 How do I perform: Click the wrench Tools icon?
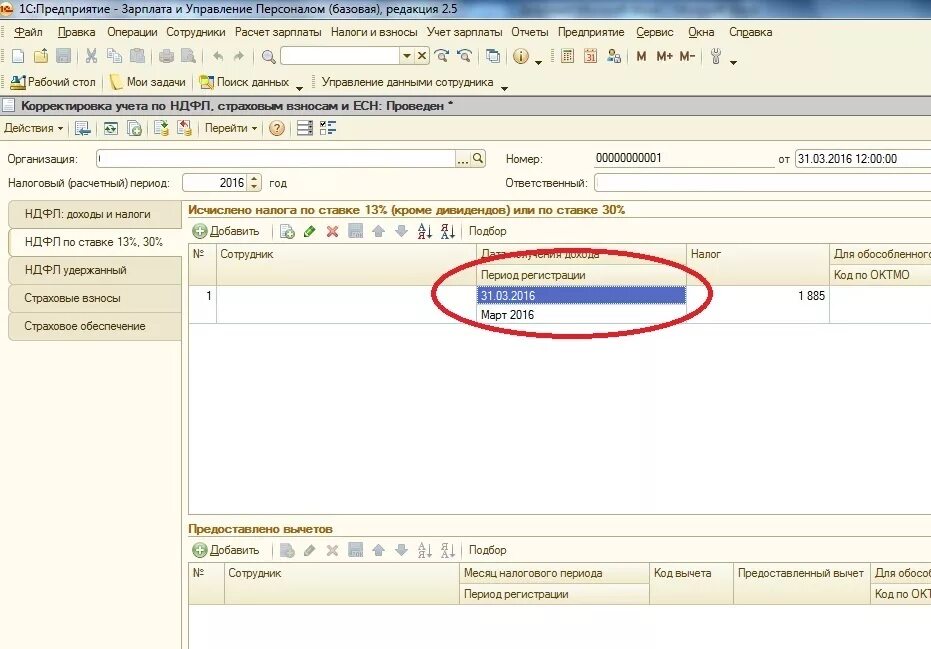tap(715, 56)
